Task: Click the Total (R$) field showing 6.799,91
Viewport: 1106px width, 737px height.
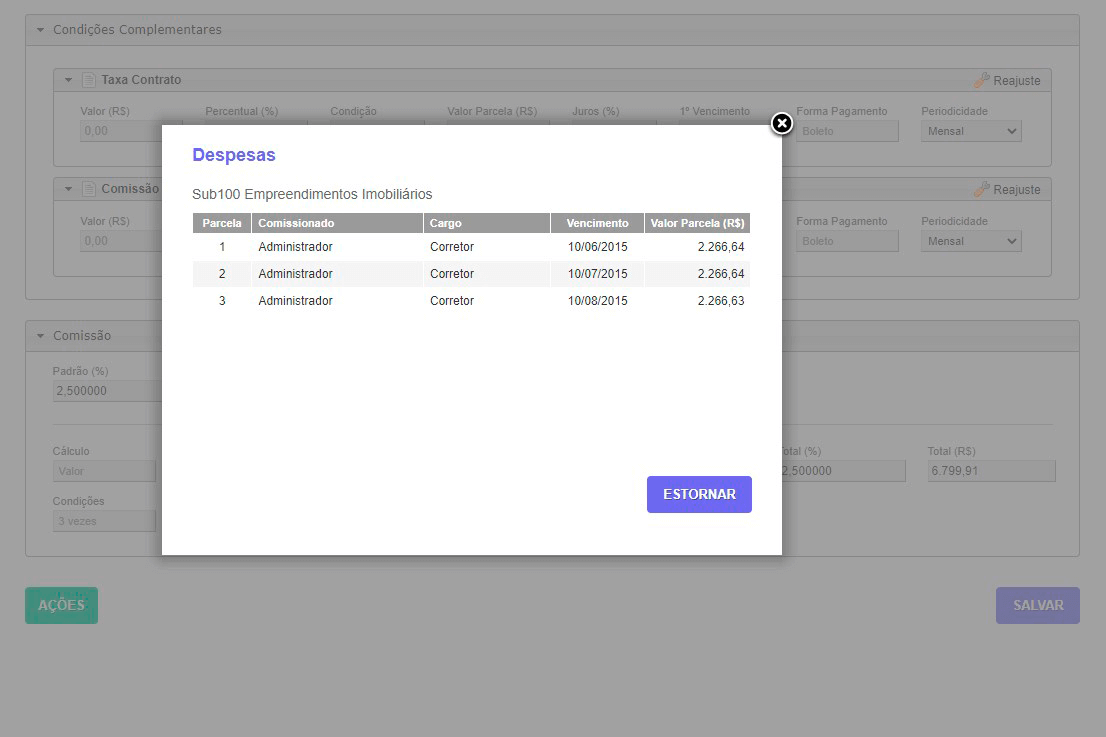Action: click(991, 471)
